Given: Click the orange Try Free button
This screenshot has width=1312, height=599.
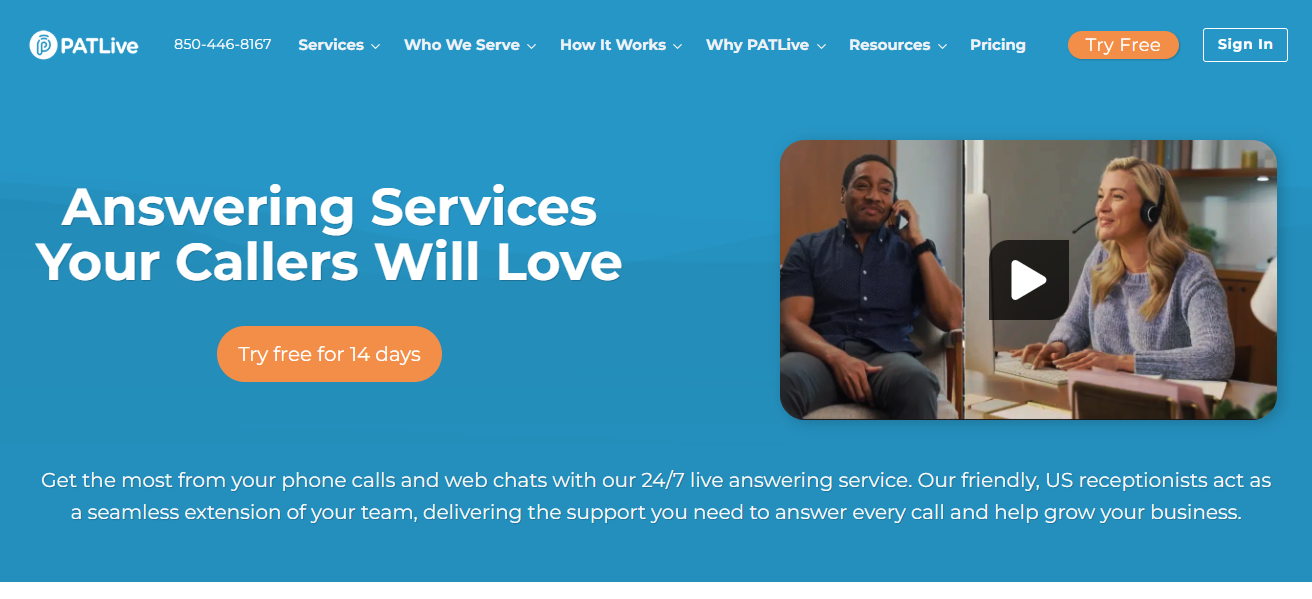Looking at the screenshot, I should (1123, 45).
